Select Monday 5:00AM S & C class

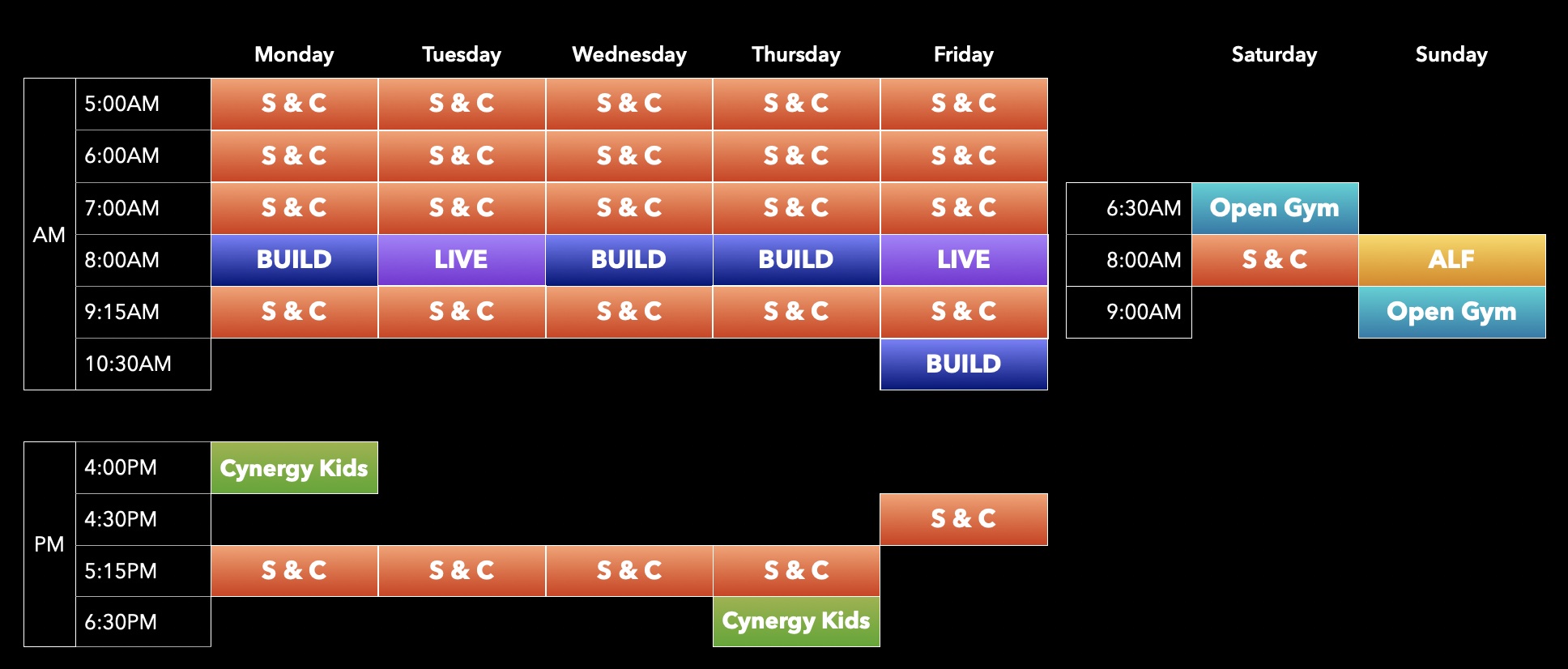click(x=294, y=104)
